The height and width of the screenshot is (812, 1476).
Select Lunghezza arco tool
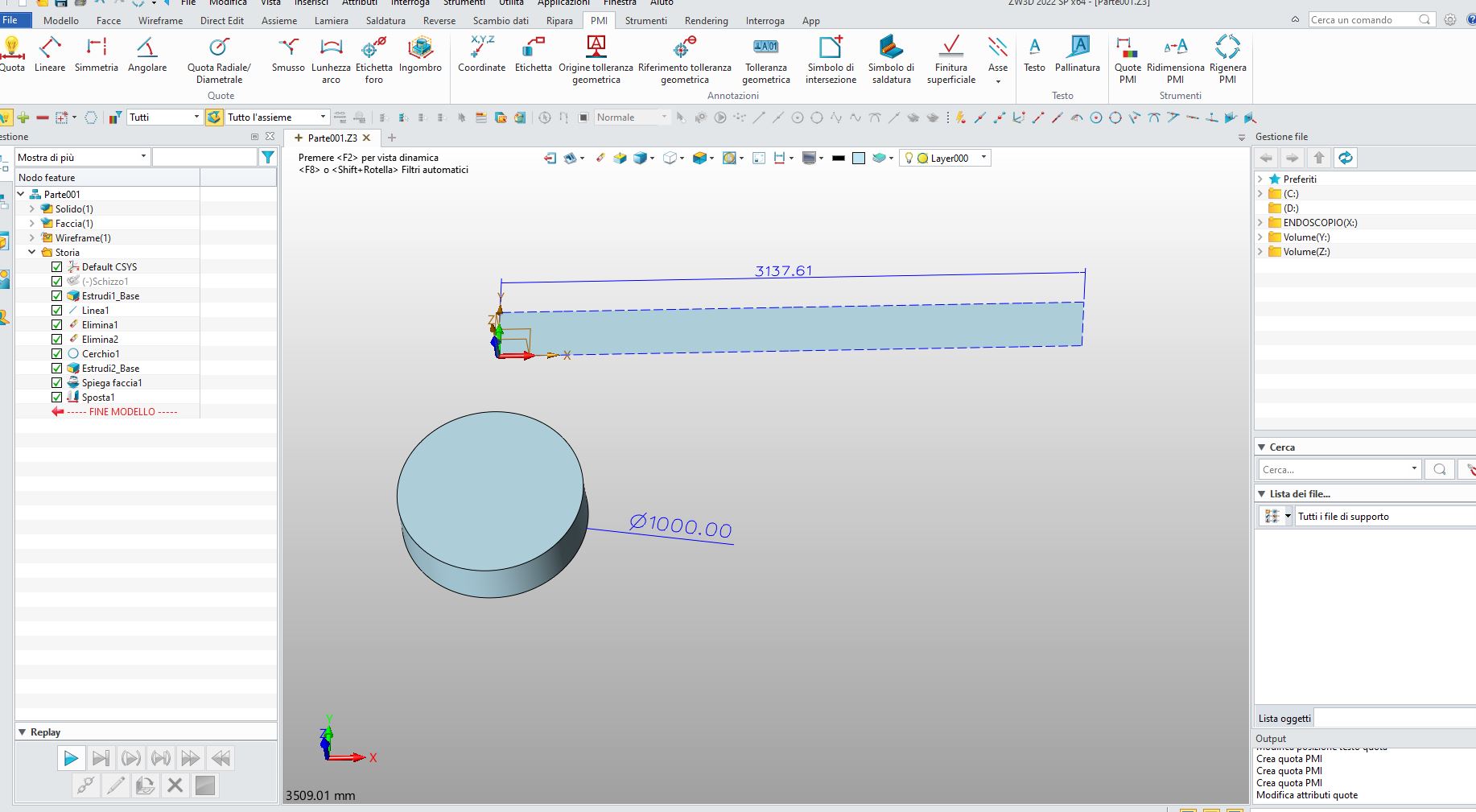click(x=331, y=60)
